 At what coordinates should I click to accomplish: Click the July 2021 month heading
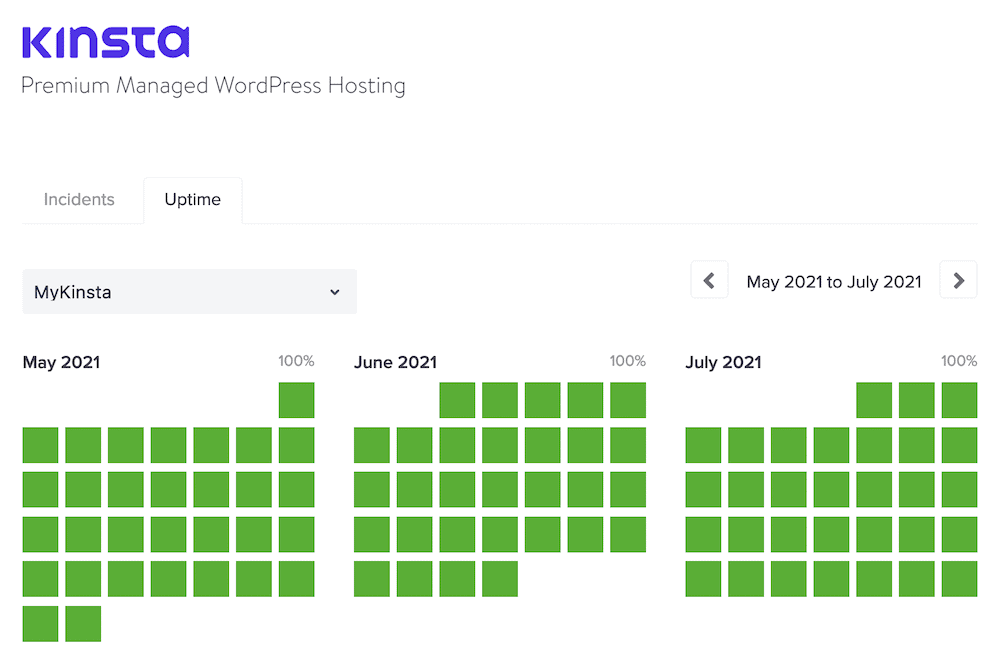pyautogui.click(x=723, y=363)
